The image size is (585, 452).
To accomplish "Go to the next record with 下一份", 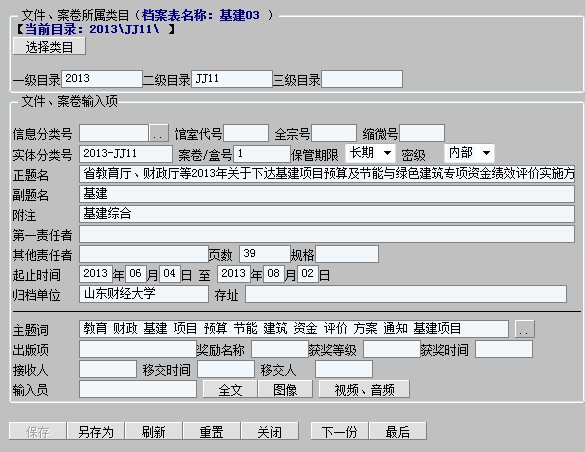I will coord(340,431).
